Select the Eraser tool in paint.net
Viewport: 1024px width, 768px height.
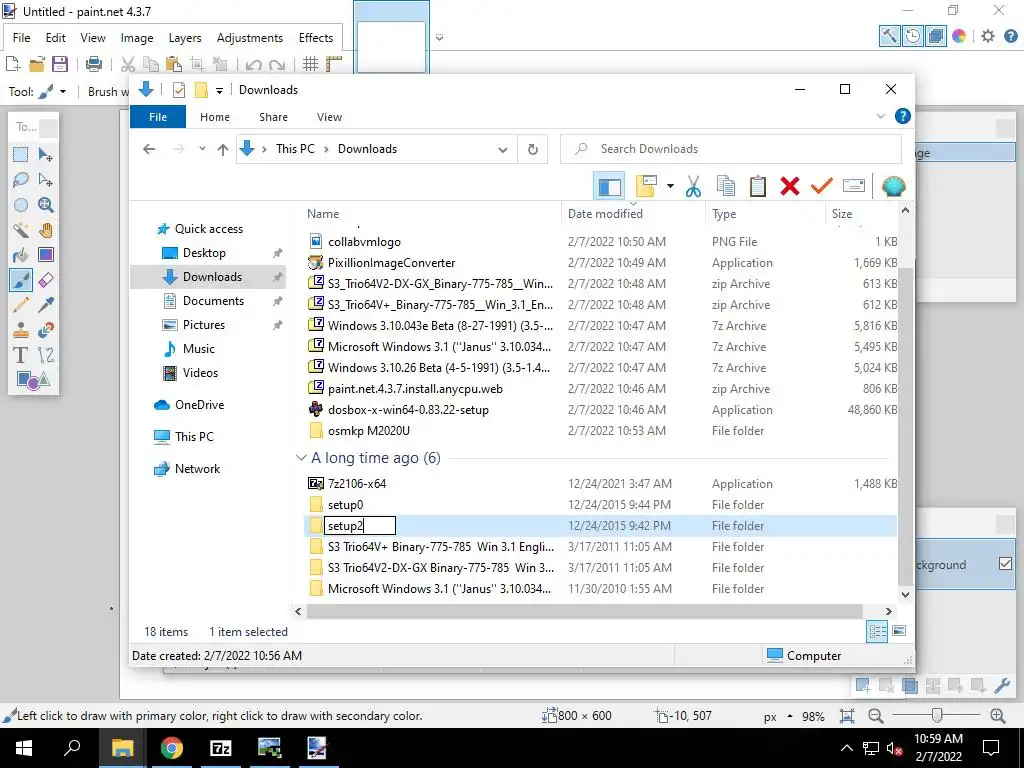(46, 280)
